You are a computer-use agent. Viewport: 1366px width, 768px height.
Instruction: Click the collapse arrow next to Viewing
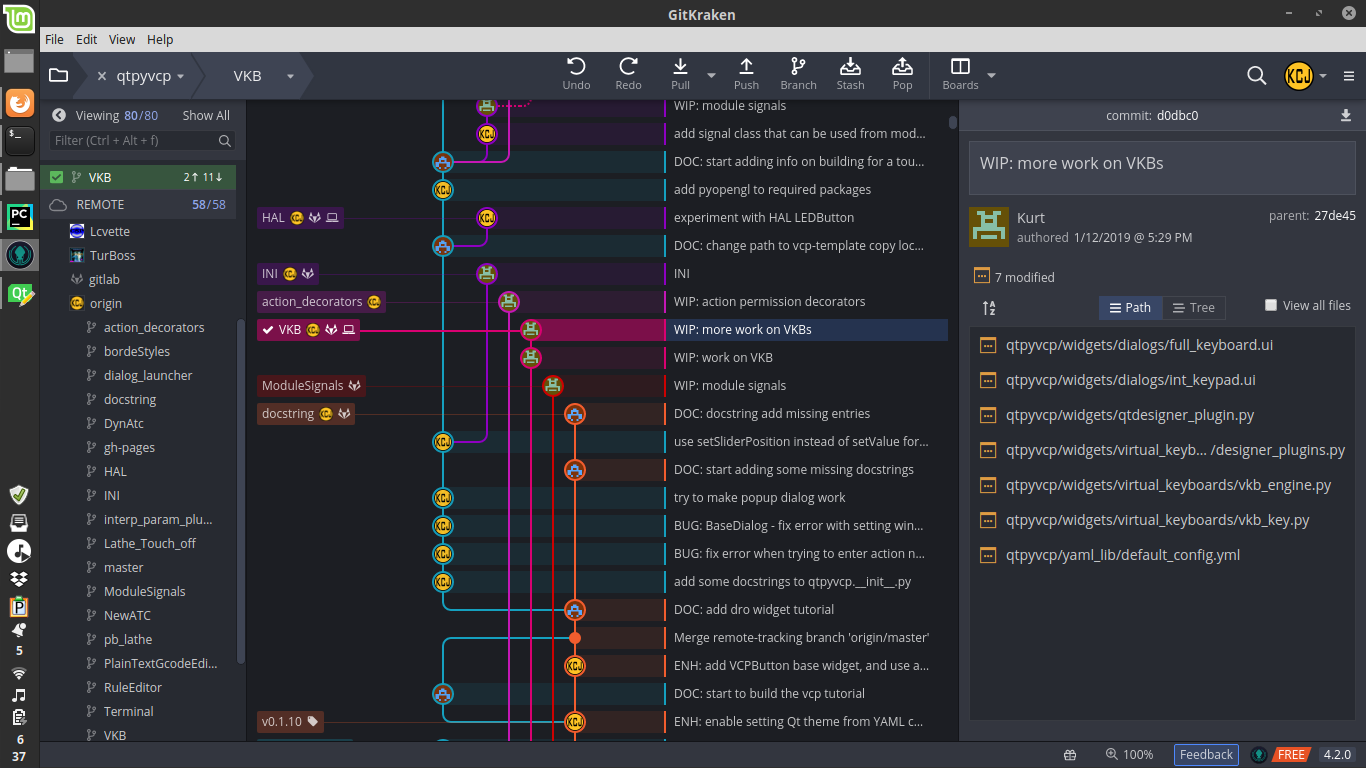pyautogui.click(x=59, y=115)
